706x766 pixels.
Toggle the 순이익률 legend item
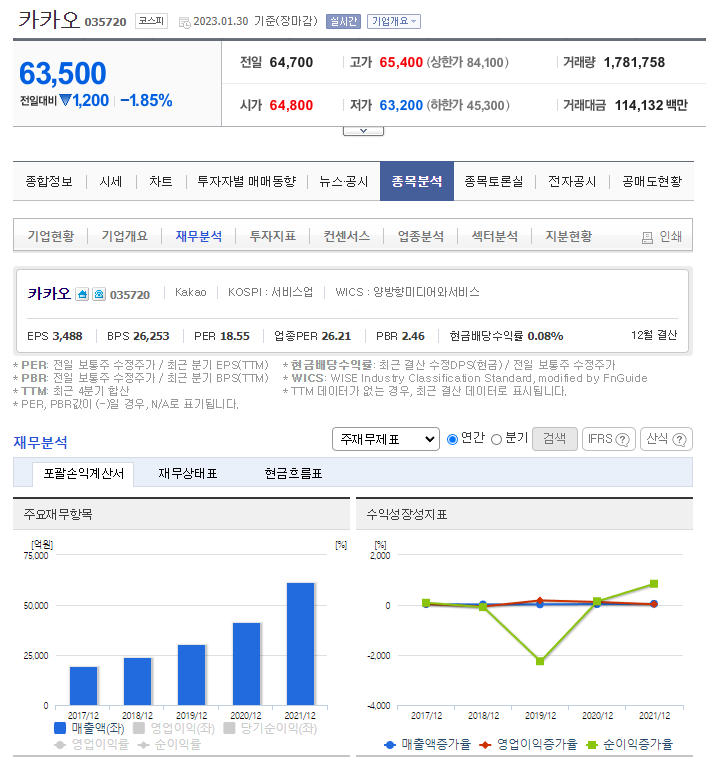tap(170, 745)
